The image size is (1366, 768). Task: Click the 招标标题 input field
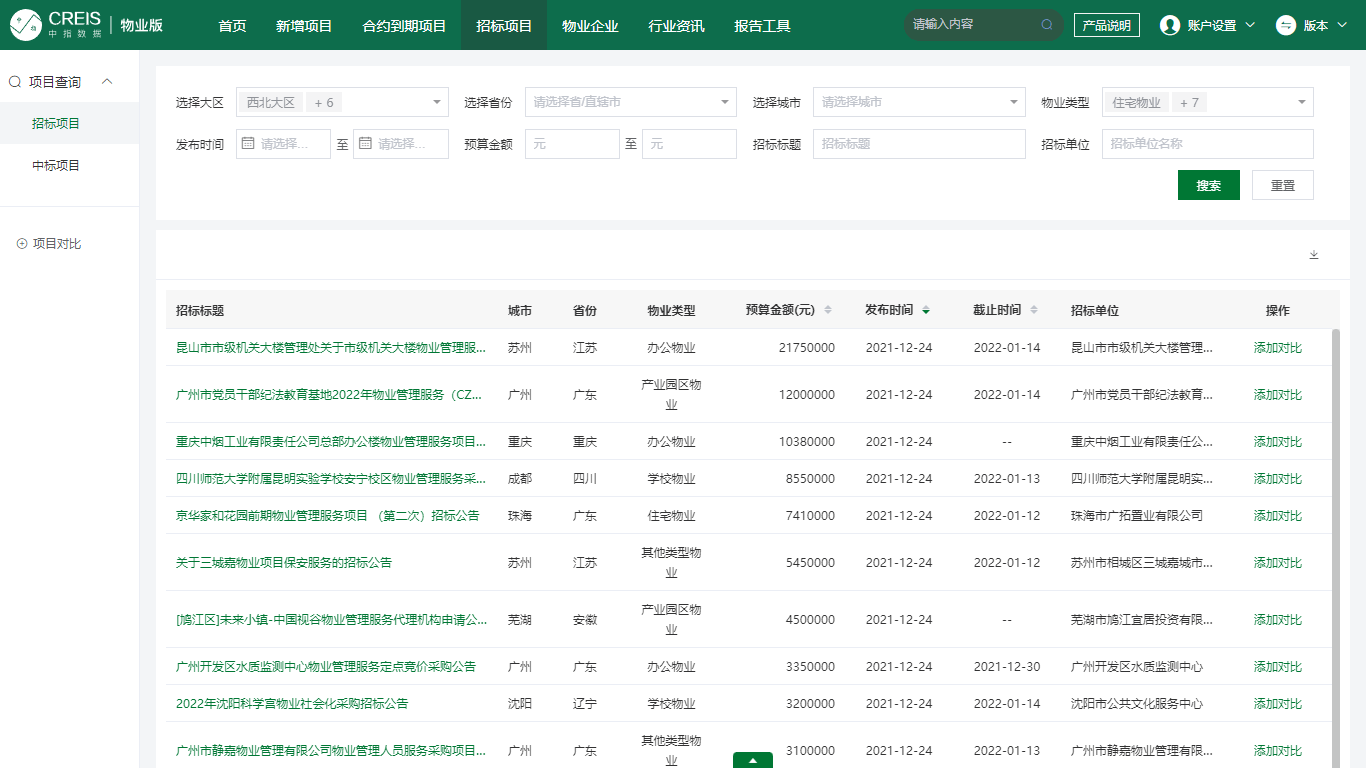click(918, 144)
